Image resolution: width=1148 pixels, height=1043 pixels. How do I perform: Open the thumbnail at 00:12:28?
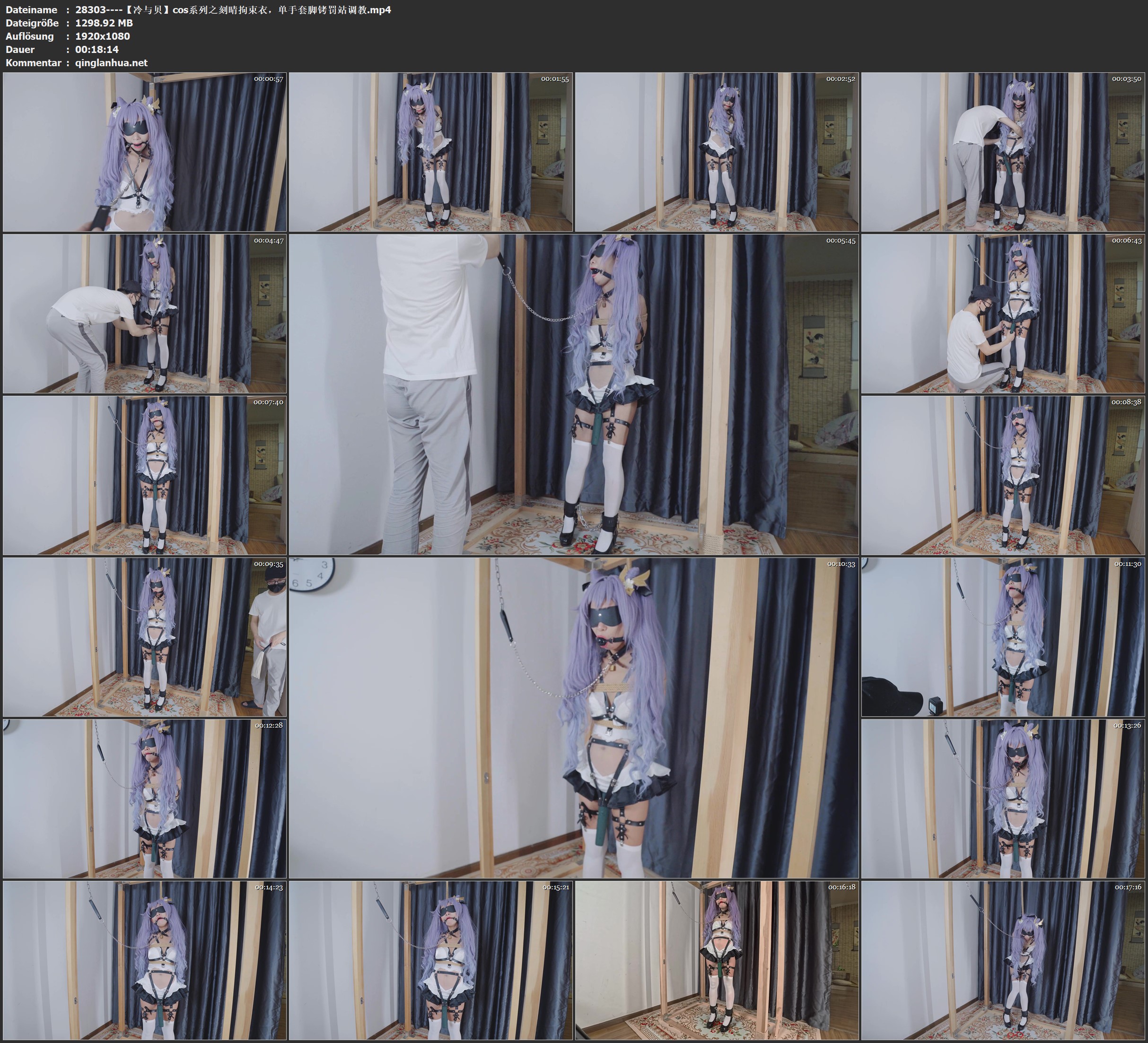tap(145, 798)
